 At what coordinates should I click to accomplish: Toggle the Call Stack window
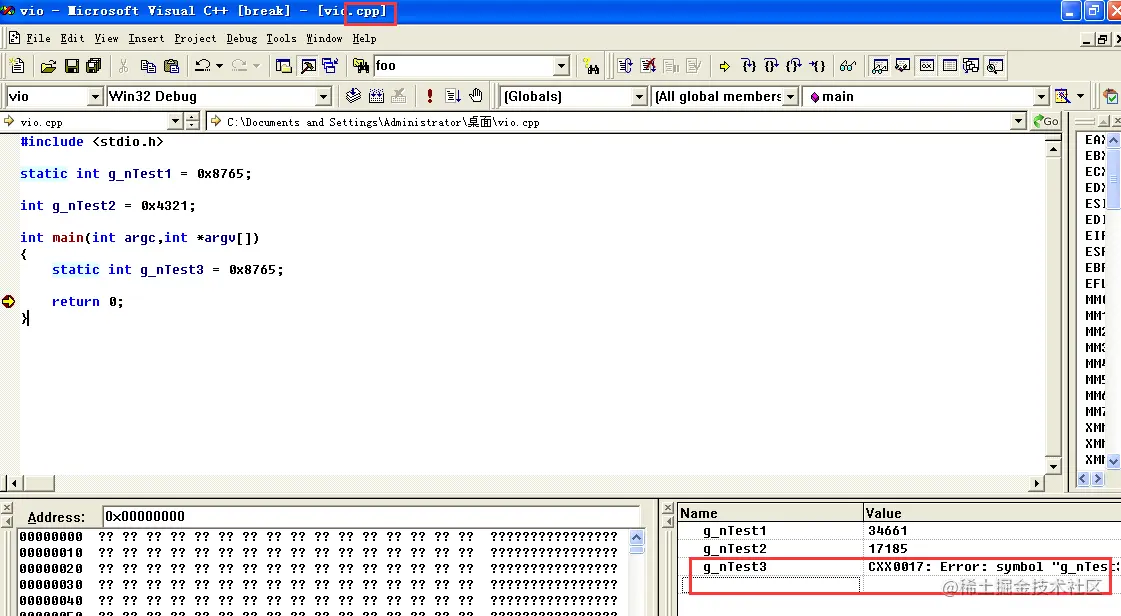point(971,66)
